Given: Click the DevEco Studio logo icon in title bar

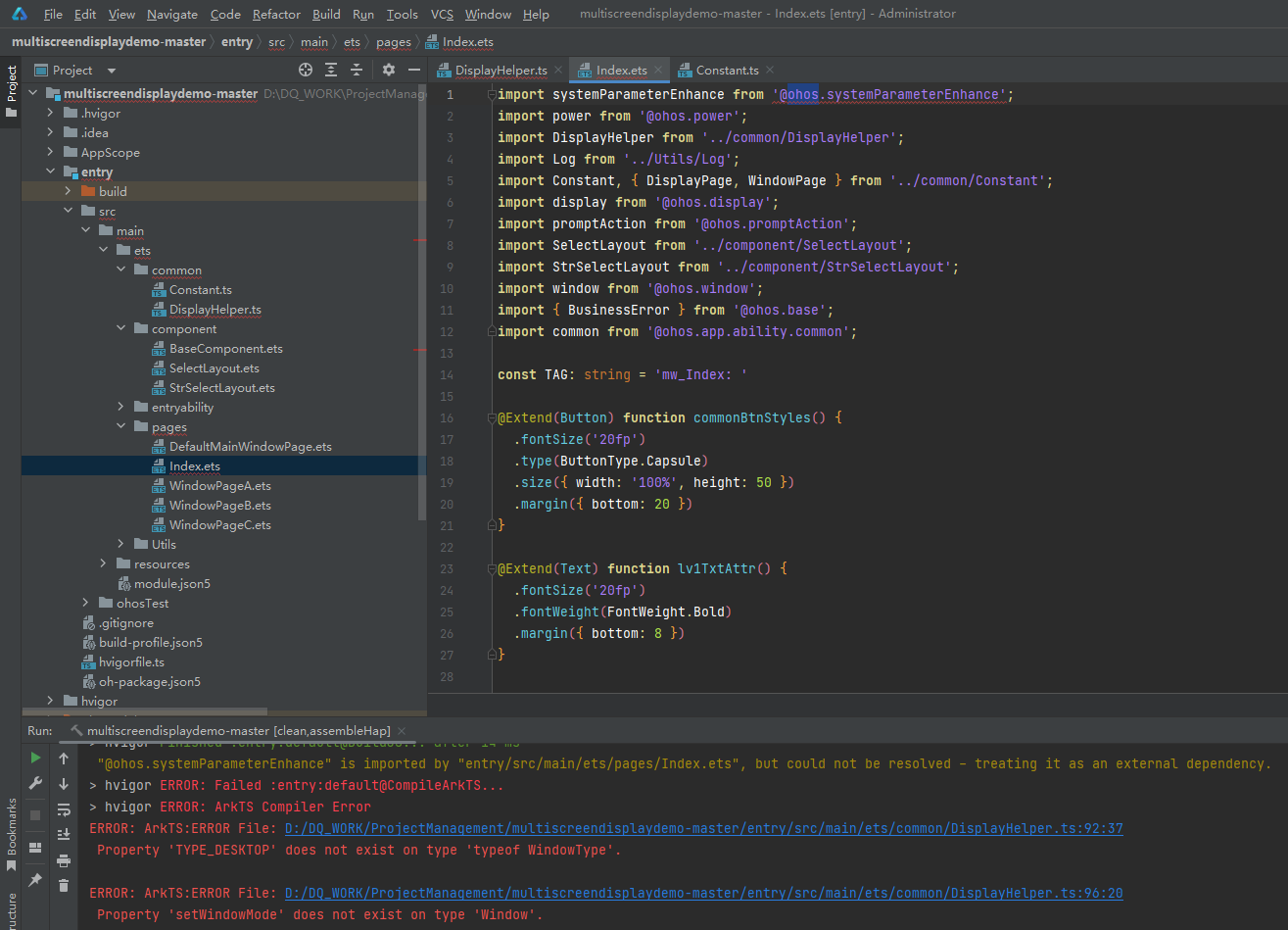Looking at the screenshot, I should pos(20,14).
